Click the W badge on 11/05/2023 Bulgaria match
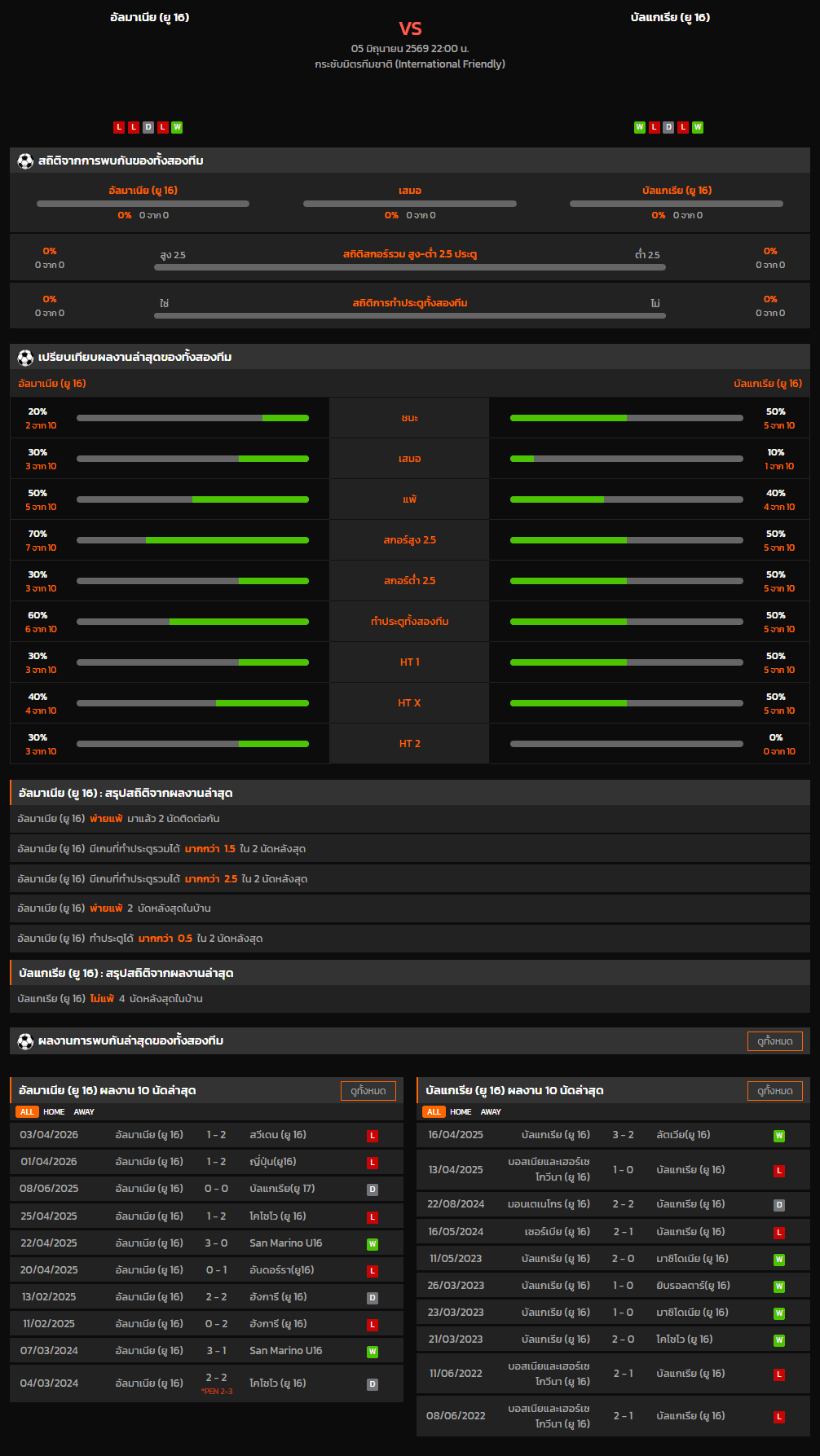 778,1260
